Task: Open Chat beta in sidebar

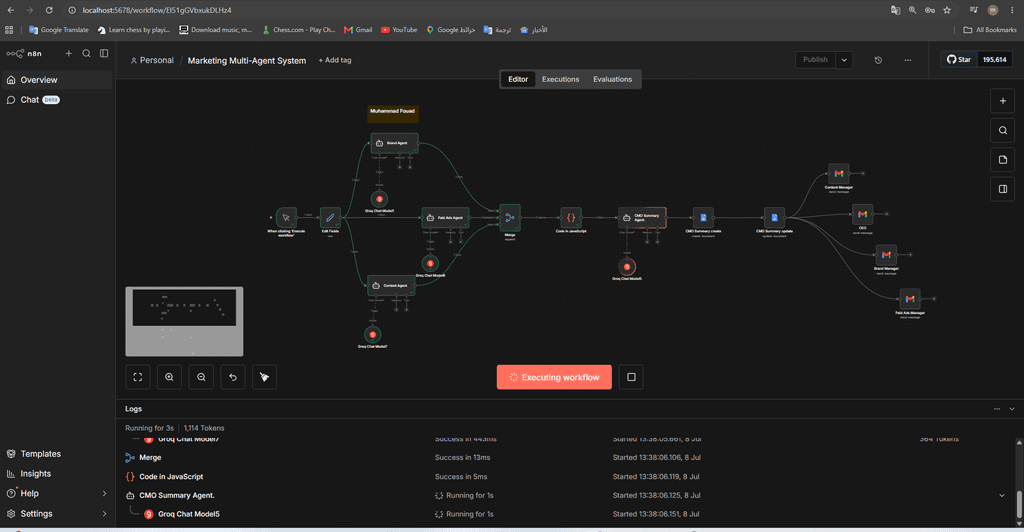Action: pos(57,100)
